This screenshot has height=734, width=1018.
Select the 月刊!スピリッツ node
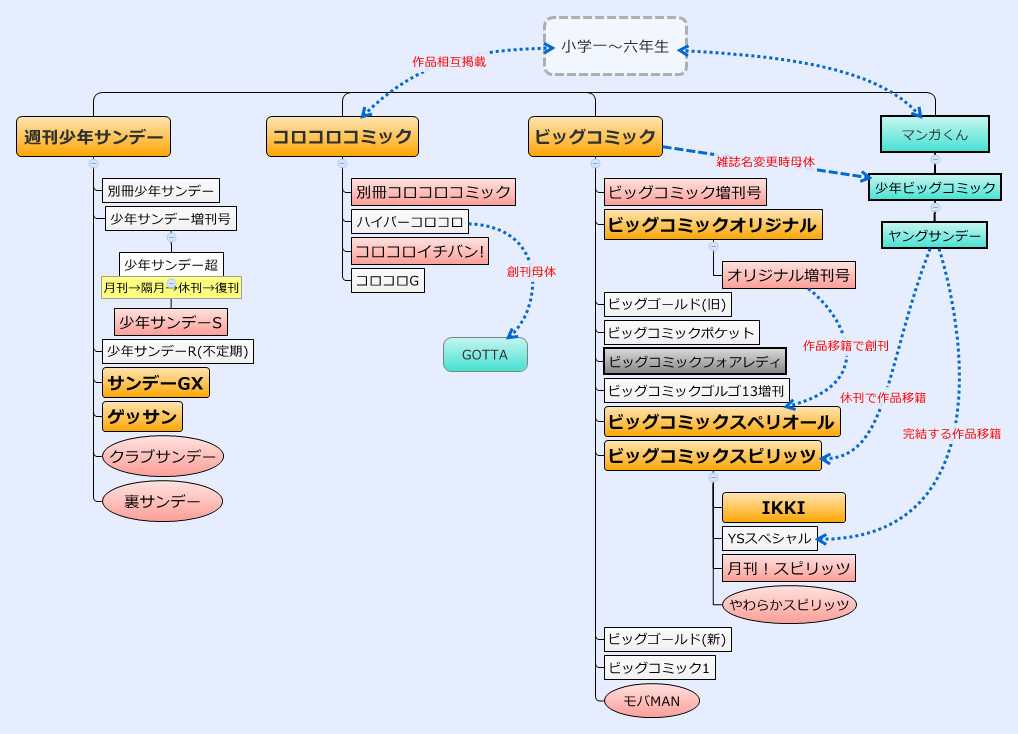pos(789,569)
